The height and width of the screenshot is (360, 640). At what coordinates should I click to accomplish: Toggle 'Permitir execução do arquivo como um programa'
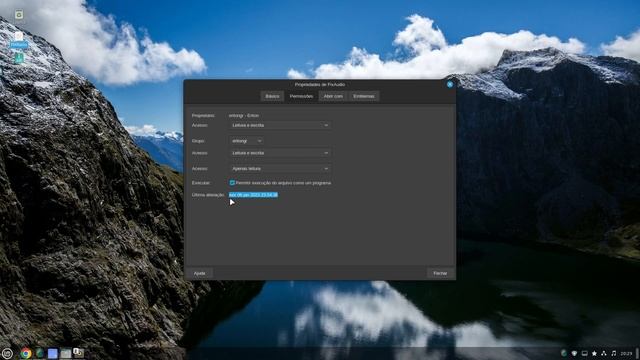click(232, 183)
